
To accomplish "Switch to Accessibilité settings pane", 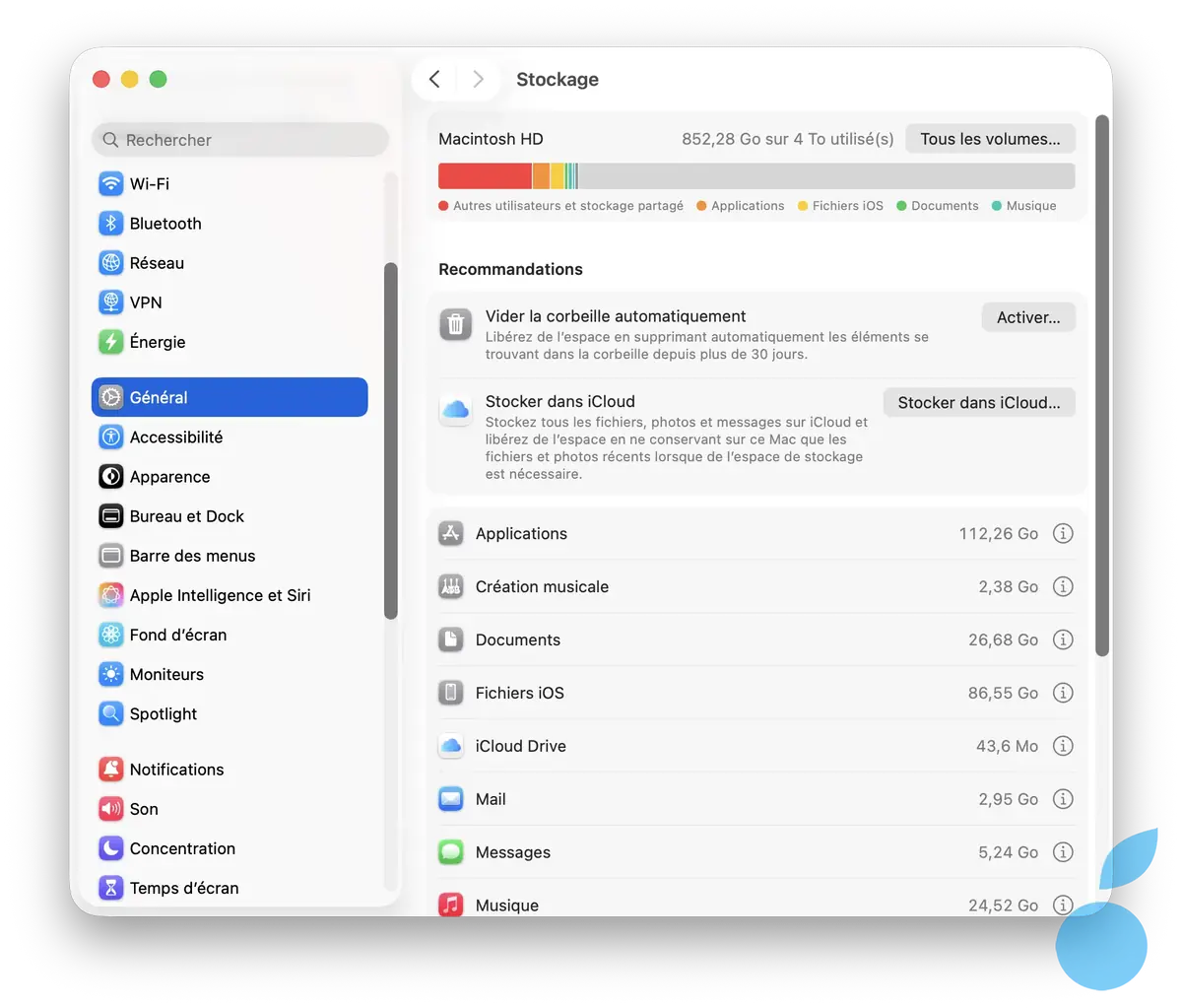I will tap(176, 437).
